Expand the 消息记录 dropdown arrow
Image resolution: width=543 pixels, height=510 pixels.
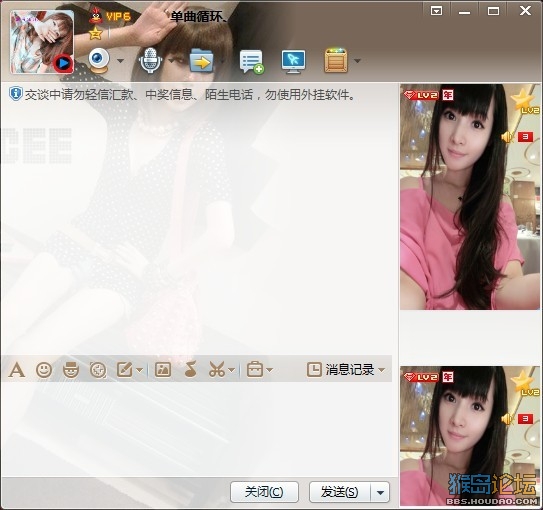(382, 370)
